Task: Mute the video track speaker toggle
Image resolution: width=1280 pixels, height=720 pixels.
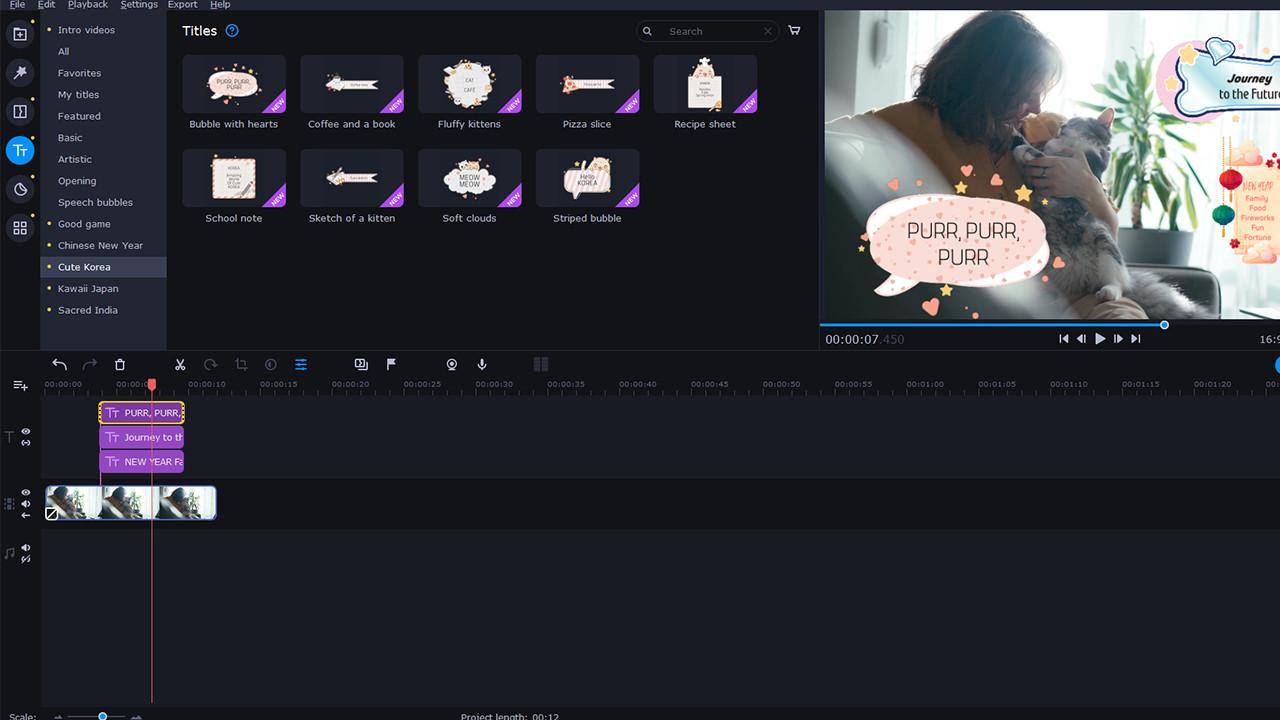Action: (25, 503)
